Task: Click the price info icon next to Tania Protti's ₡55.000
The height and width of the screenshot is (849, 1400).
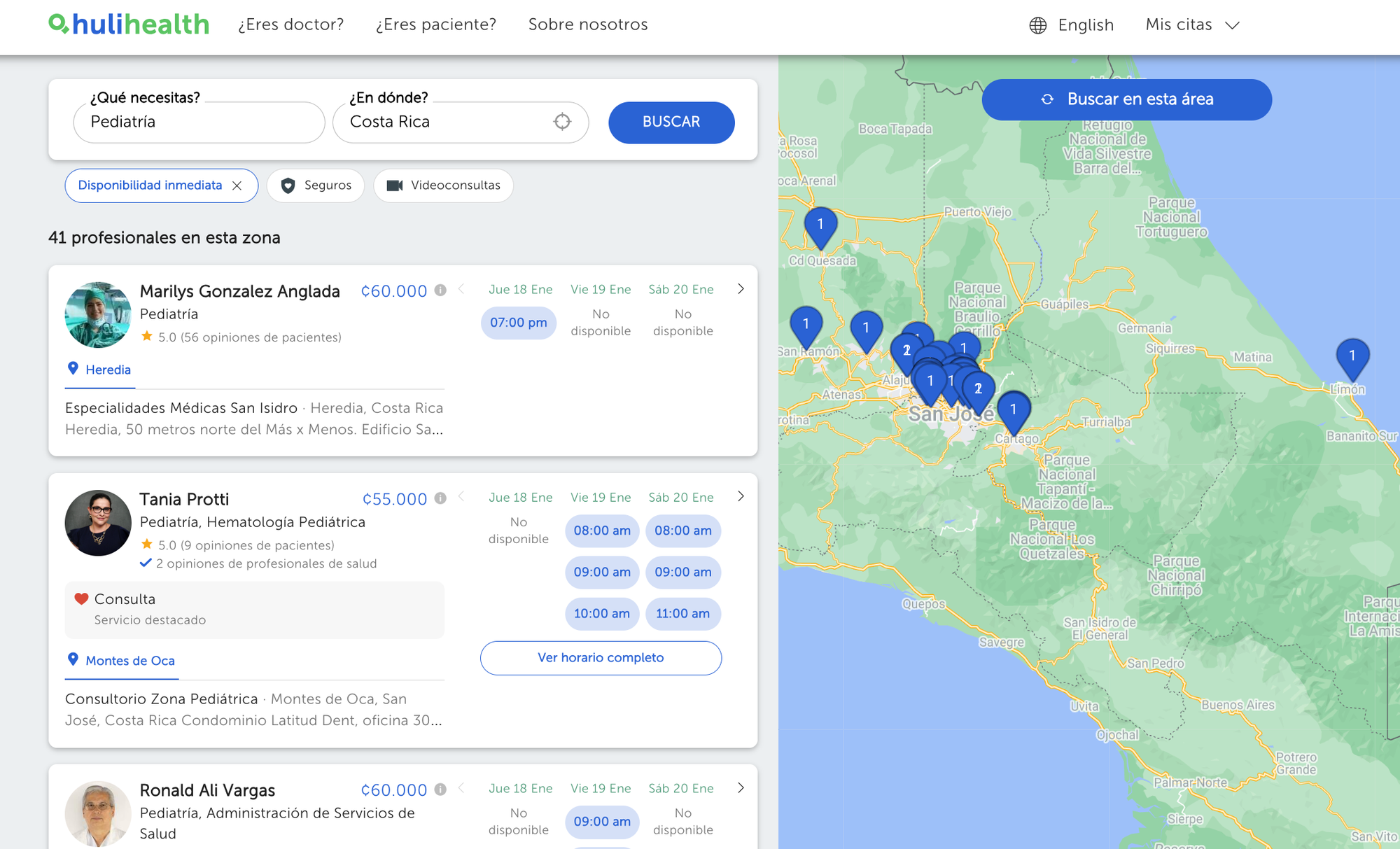Action: tap(440, 498)
